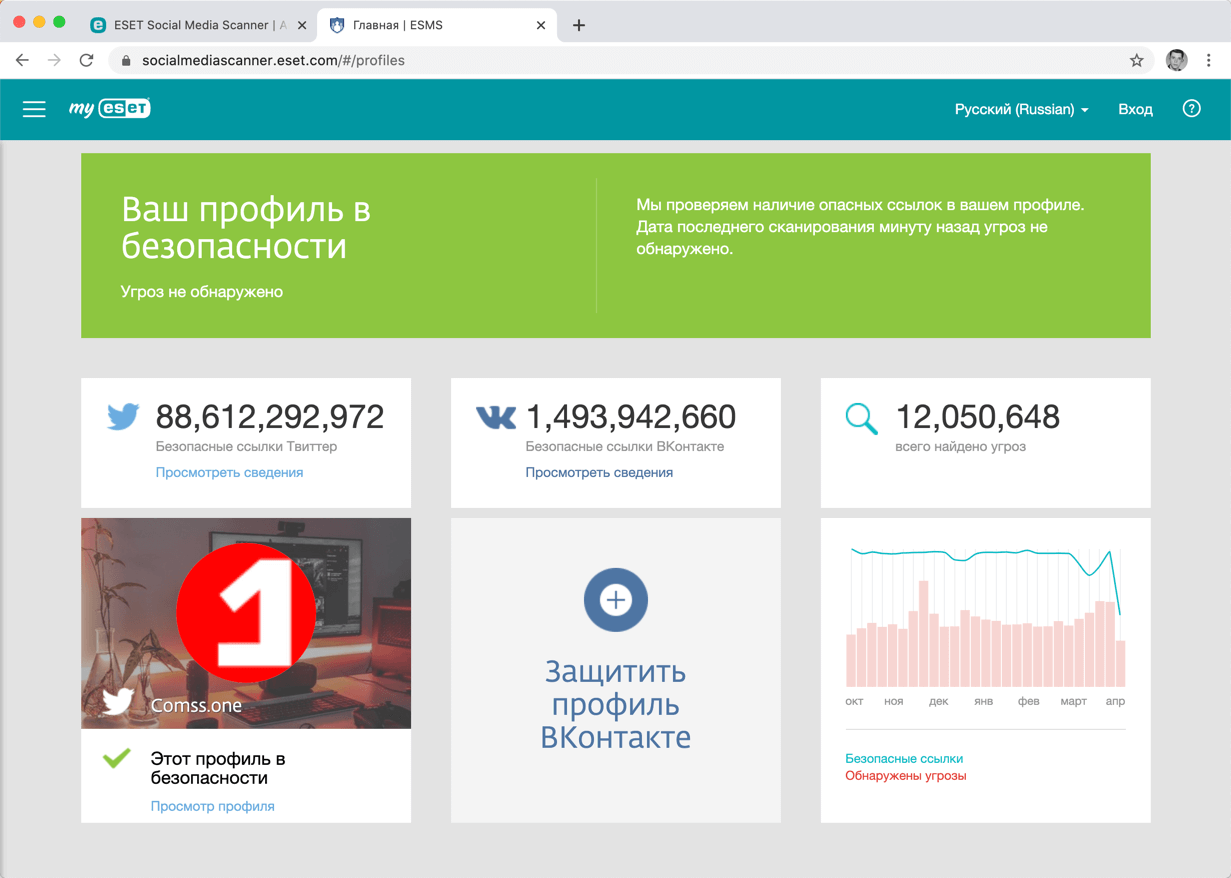Viewport: 1231px width, 878px height.
Task: Click the 1,493,942,660 VK links count
Action: (631, 416)
